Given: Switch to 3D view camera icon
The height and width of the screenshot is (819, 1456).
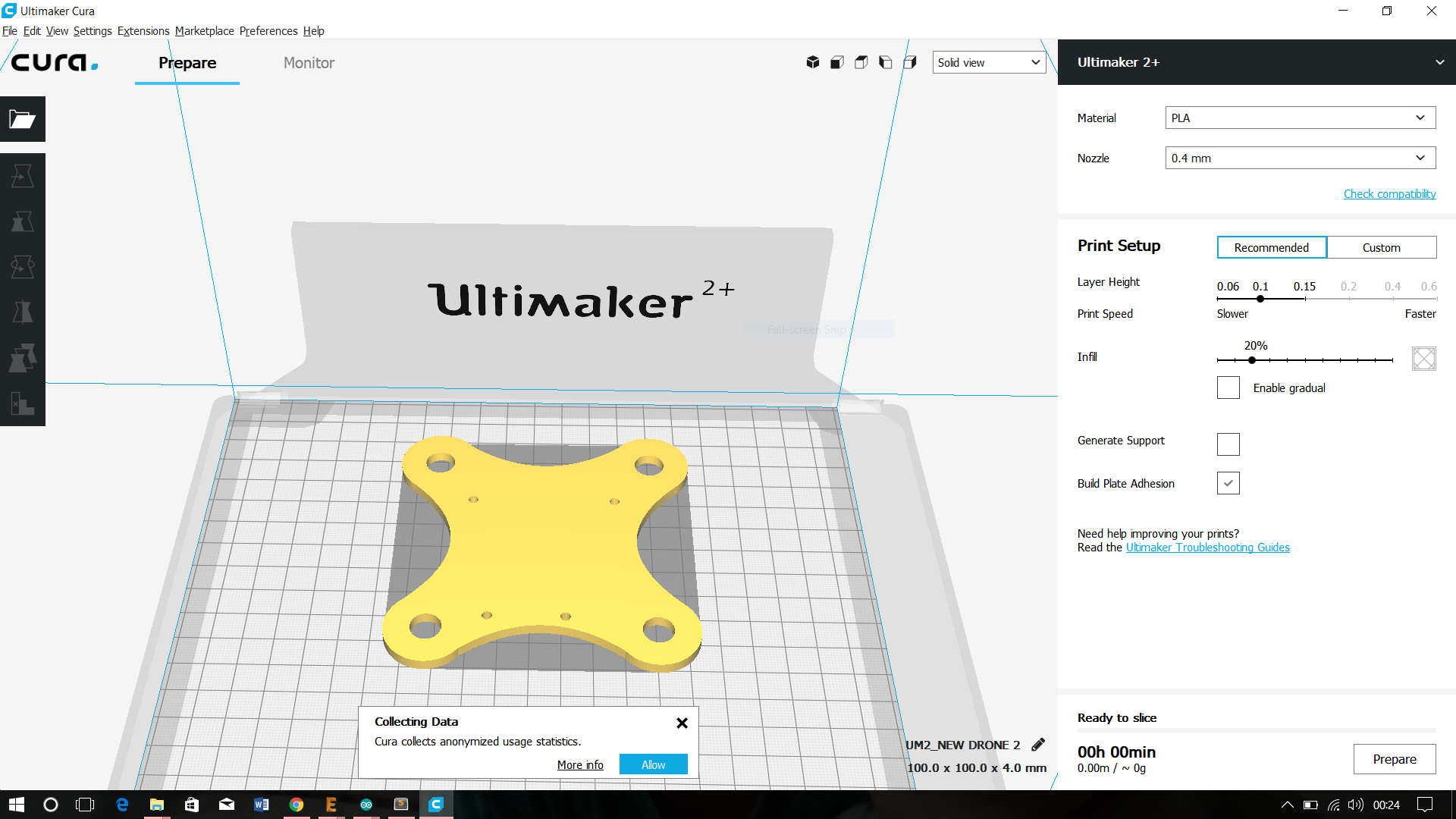Looking at the screenshot, I should pyautogui.click(x=812, y=62).
